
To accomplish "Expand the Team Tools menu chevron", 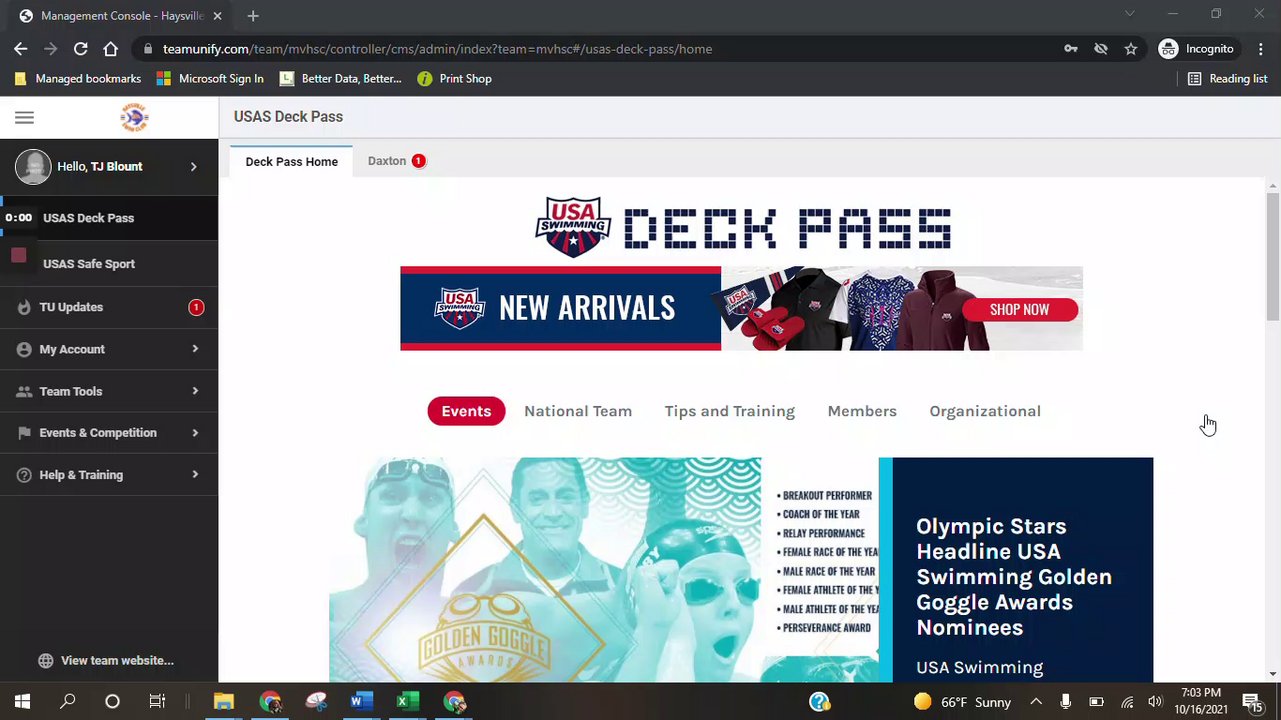I will 195,391.
